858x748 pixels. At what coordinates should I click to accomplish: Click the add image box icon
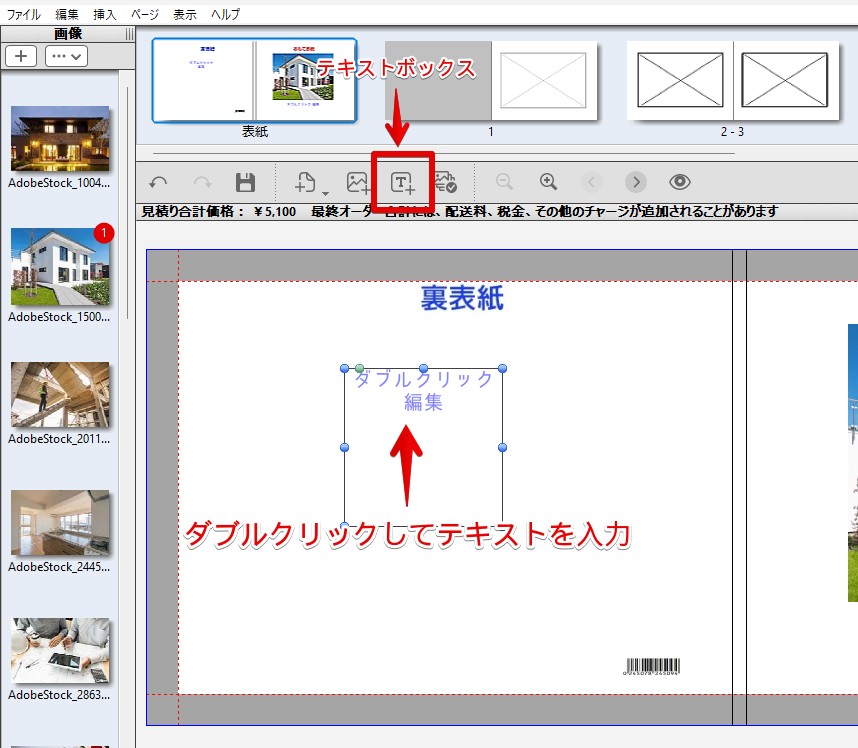(x=358, y=183)
